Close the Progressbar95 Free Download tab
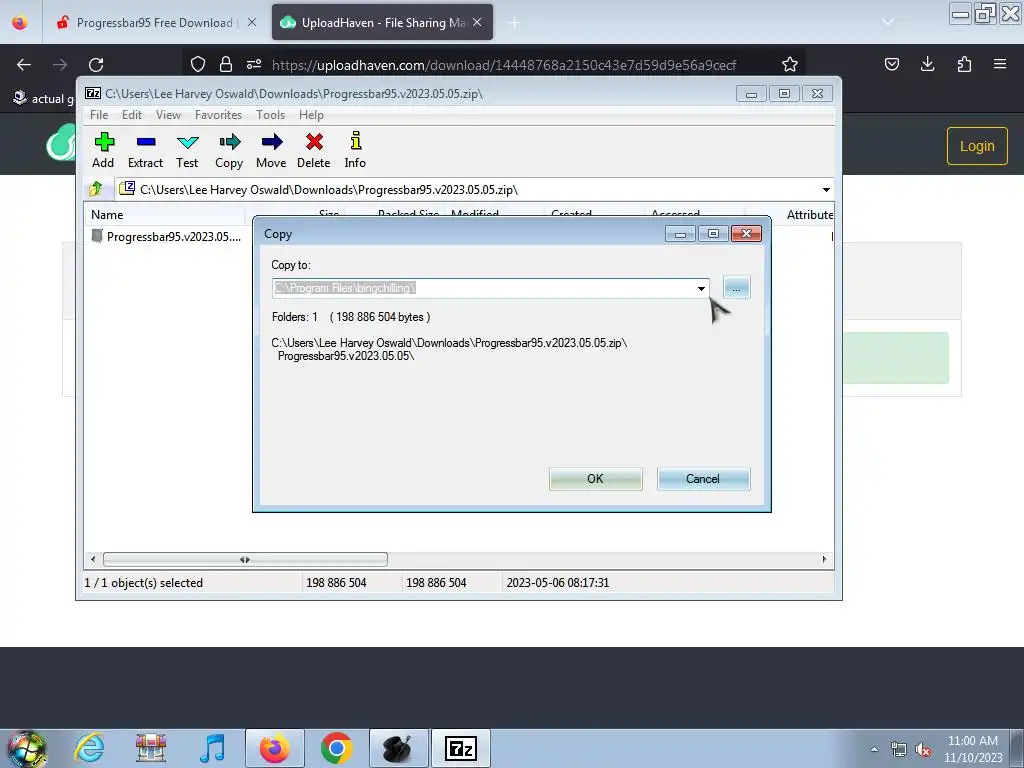Image resolution: width=1024 pixels, height=768 pixels. (251, 22)
